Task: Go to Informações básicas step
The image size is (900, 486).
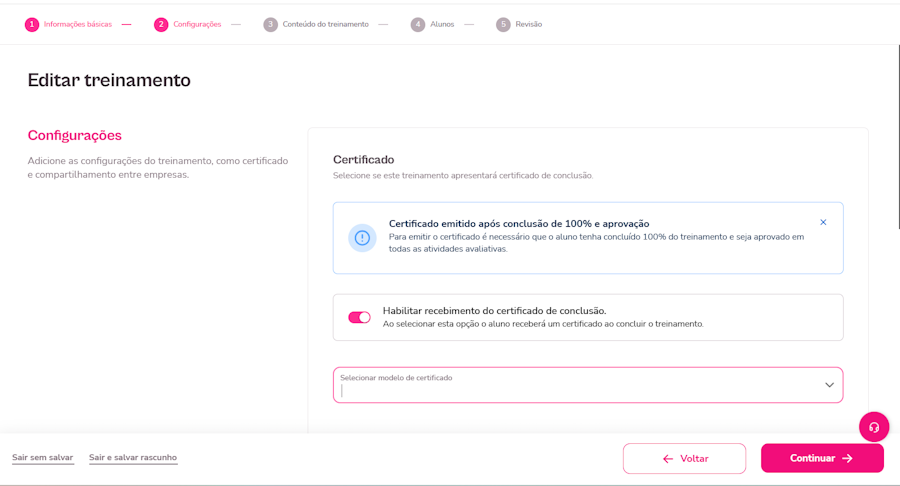Action: pyautogui.click(x=77, y=24)
